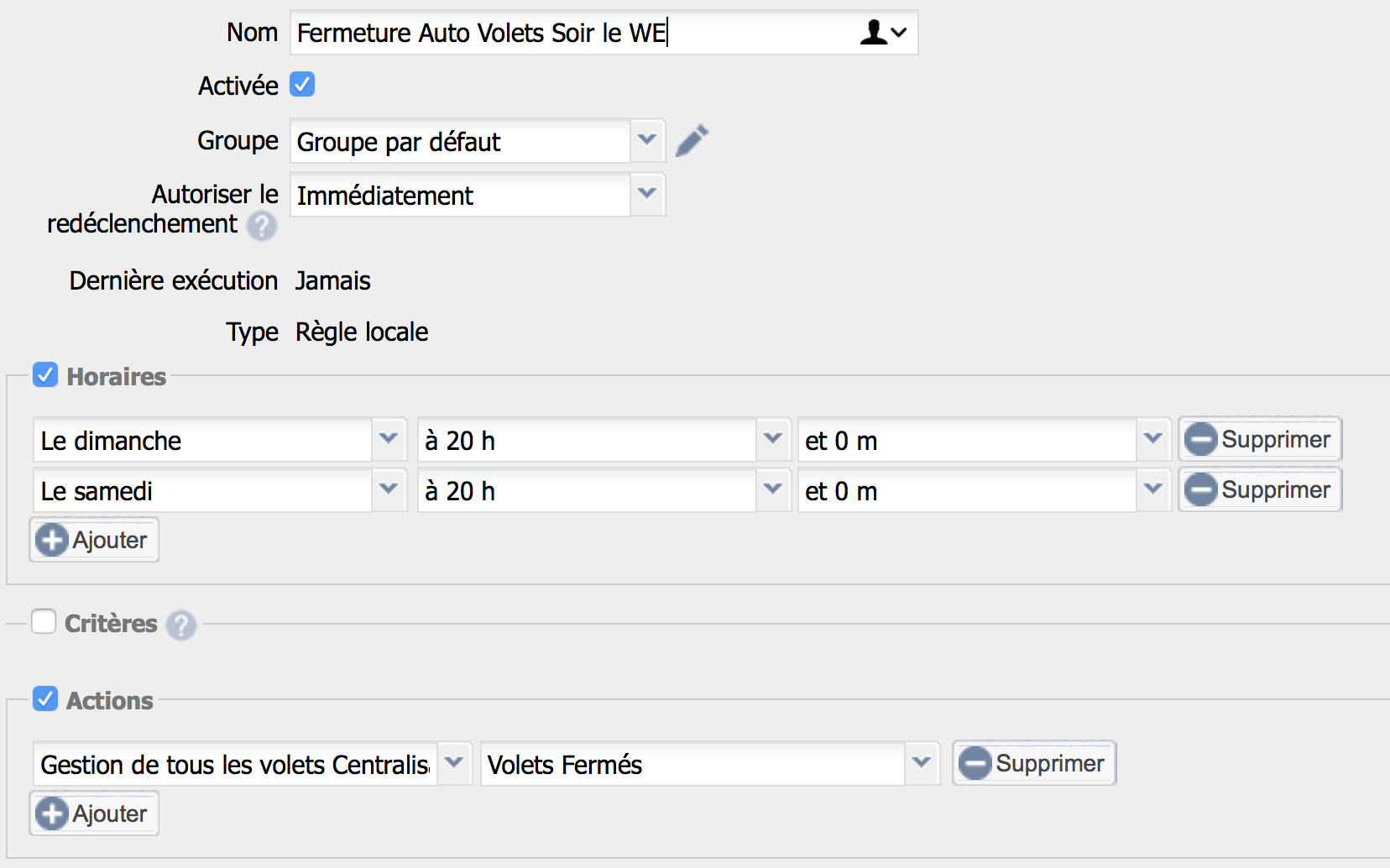Delete the Le samedi schedule row

point(1260,489)
